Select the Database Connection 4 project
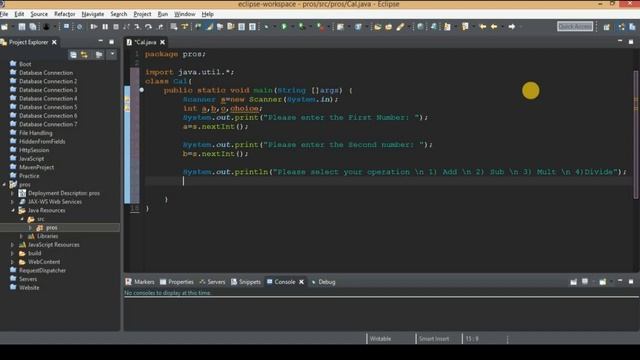Screen dimensions: 640x360 tap(48, 98)
